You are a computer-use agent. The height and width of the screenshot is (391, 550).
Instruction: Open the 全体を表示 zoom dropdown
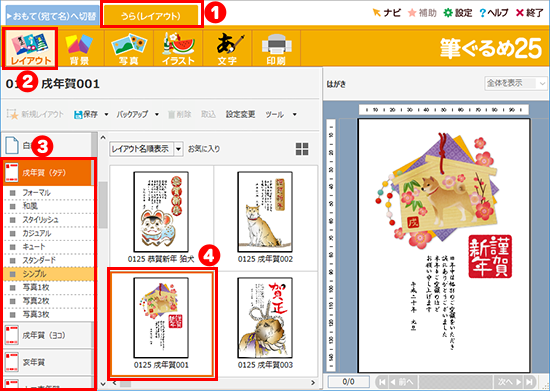point(516,83)
